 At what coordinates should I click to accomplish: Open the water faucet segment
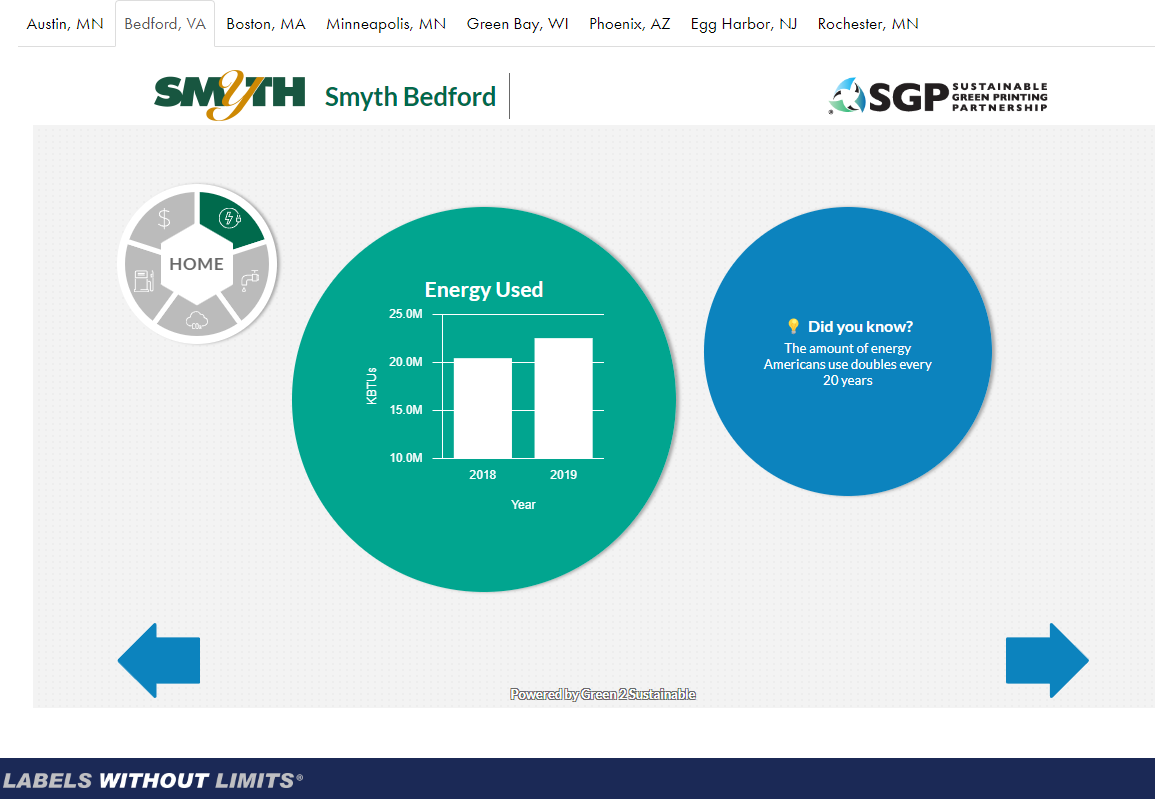[x=254, y=280]
